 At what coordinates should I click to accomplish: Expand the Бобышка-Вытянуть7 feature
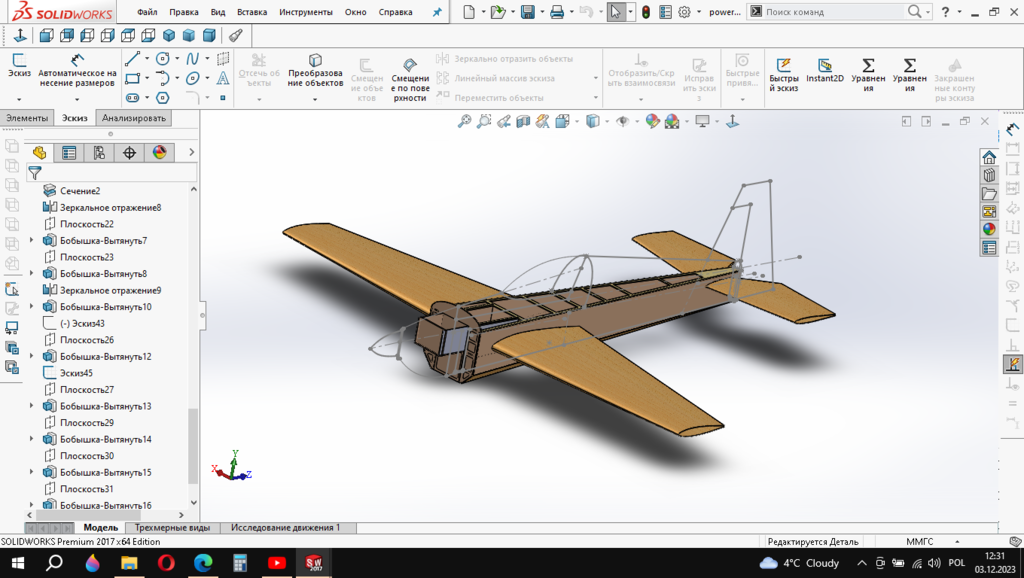click(x=31, y=241)
